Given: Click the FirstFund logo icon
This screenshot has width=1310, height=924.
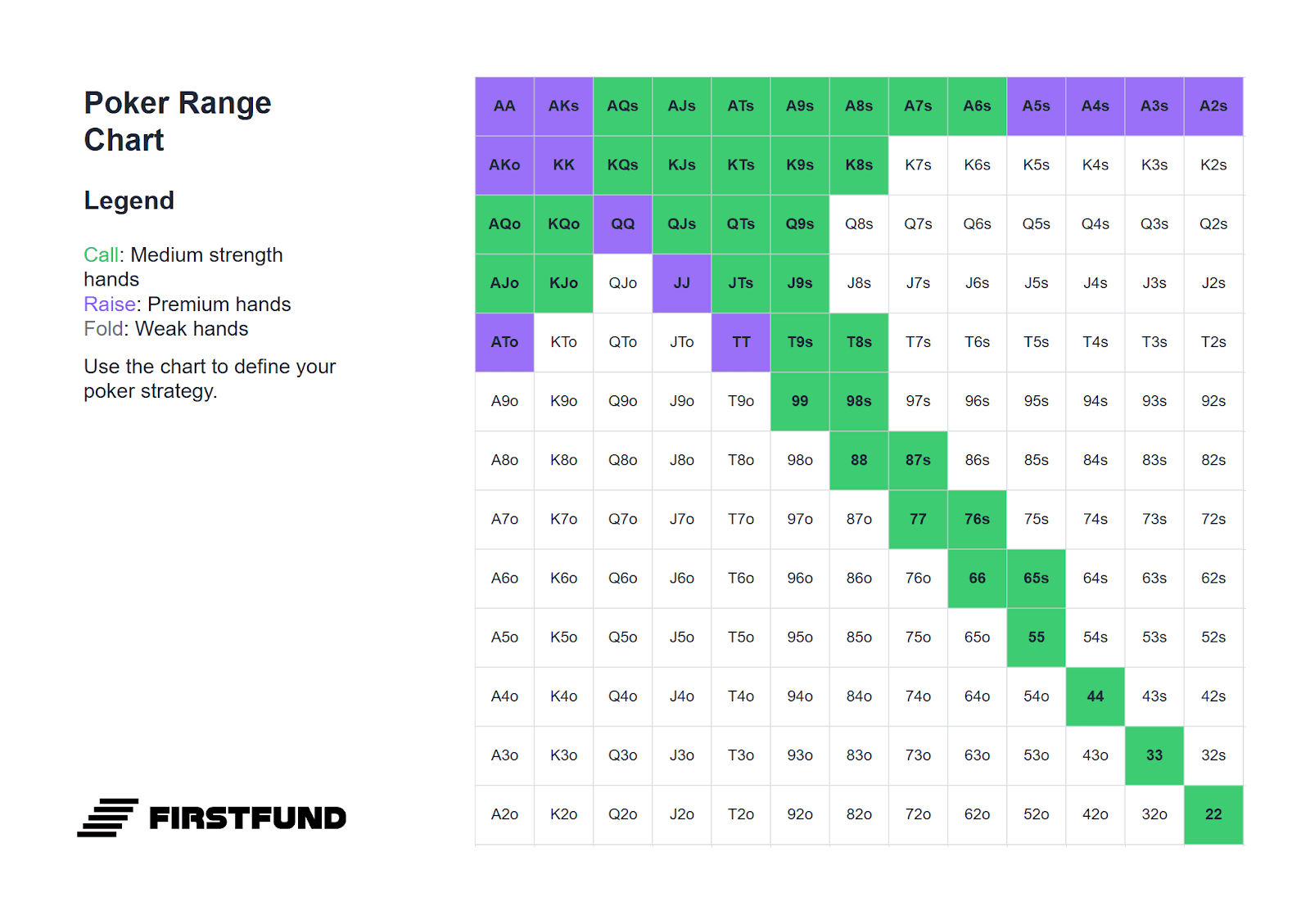Looking at the screenshot, I should pyautogui.click(x=107, y=818).
